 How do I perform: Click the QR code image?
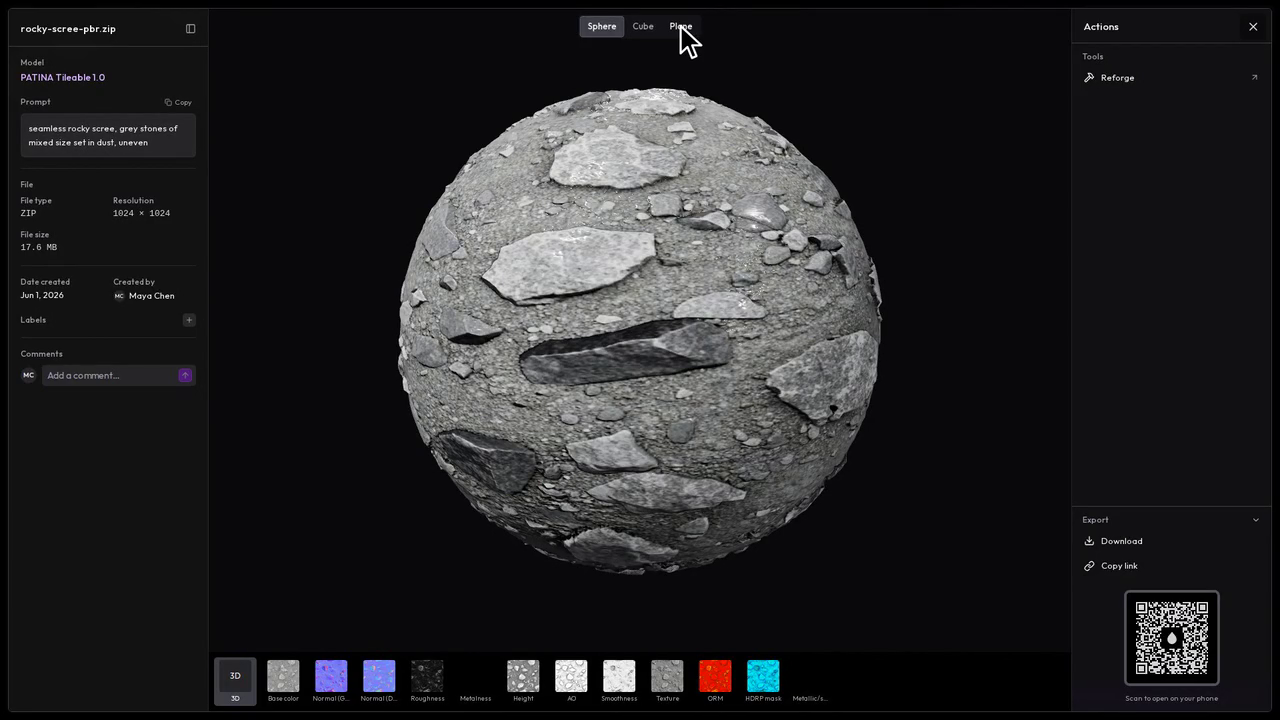pyautogui.click(x=1172, y=638)
